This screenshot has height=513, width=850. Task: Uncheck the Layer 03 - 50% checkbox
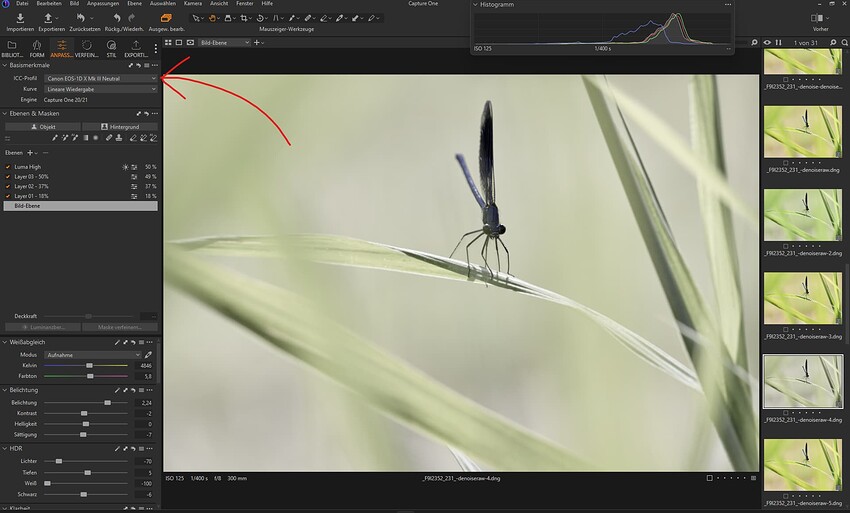(x=8, y=177)
